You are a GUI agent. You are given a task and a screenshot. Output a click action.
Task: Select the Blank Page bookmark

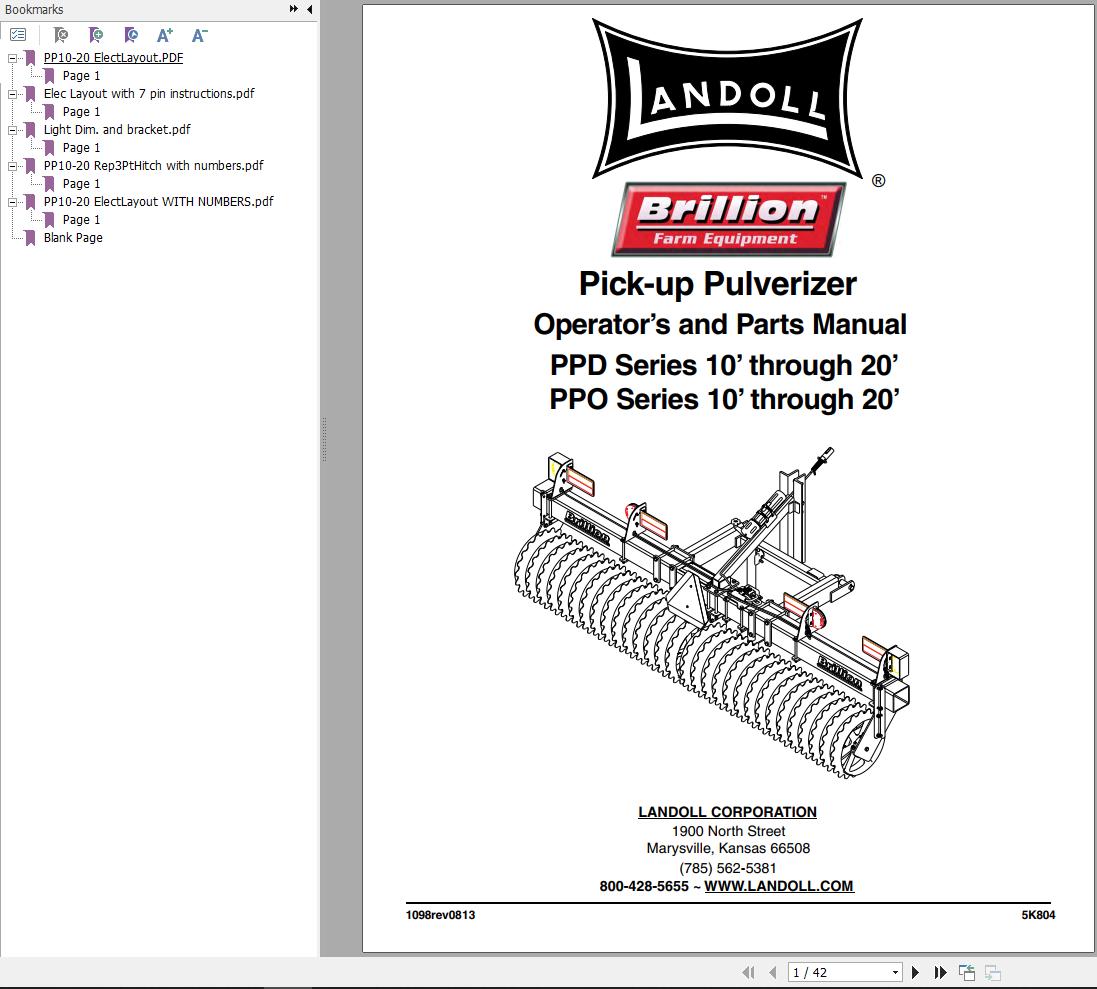(74, 237)
